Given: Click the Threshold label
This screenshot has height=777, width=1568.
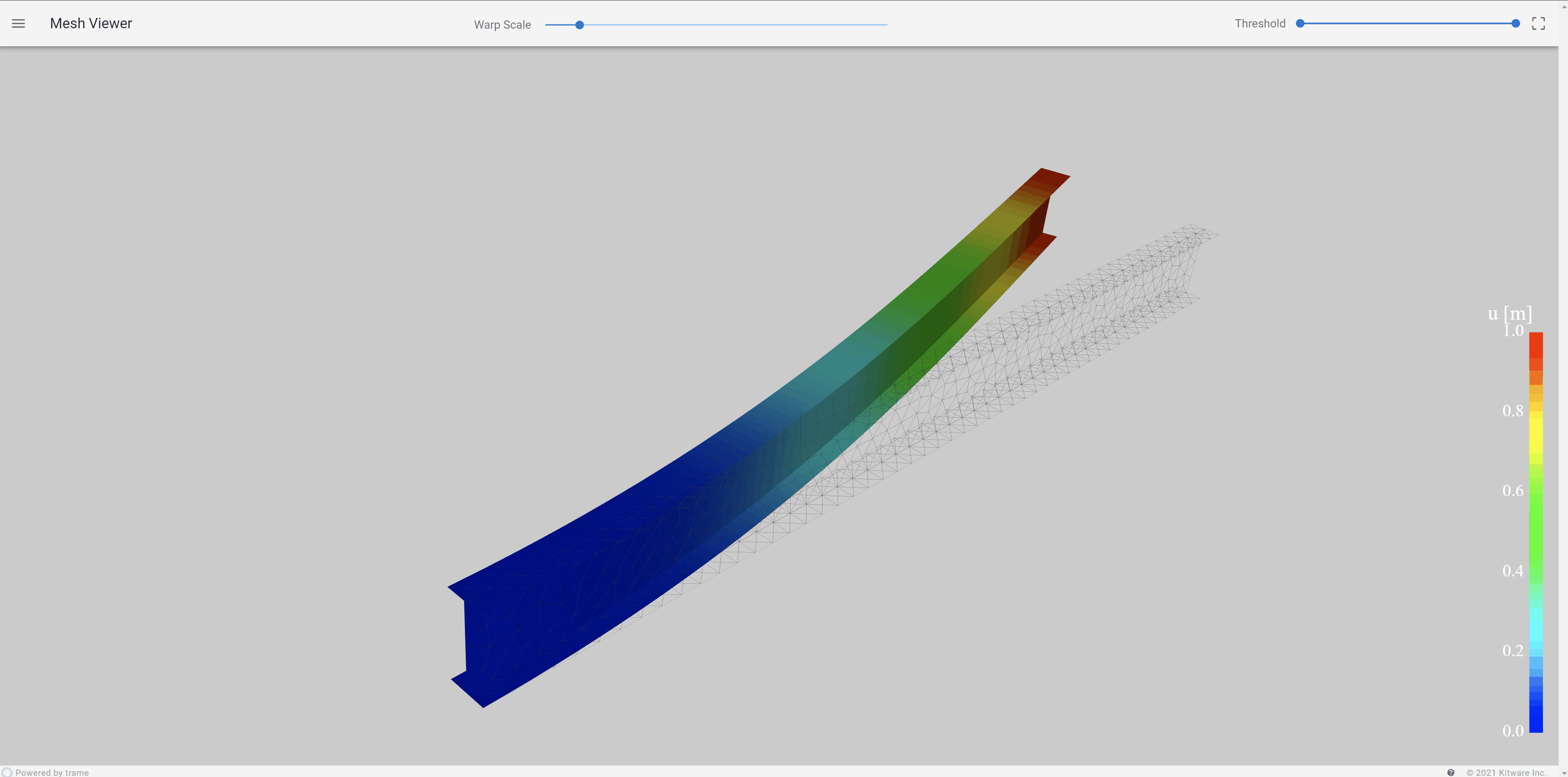Looking at the screenshot, I should [x=1259, y=24].
